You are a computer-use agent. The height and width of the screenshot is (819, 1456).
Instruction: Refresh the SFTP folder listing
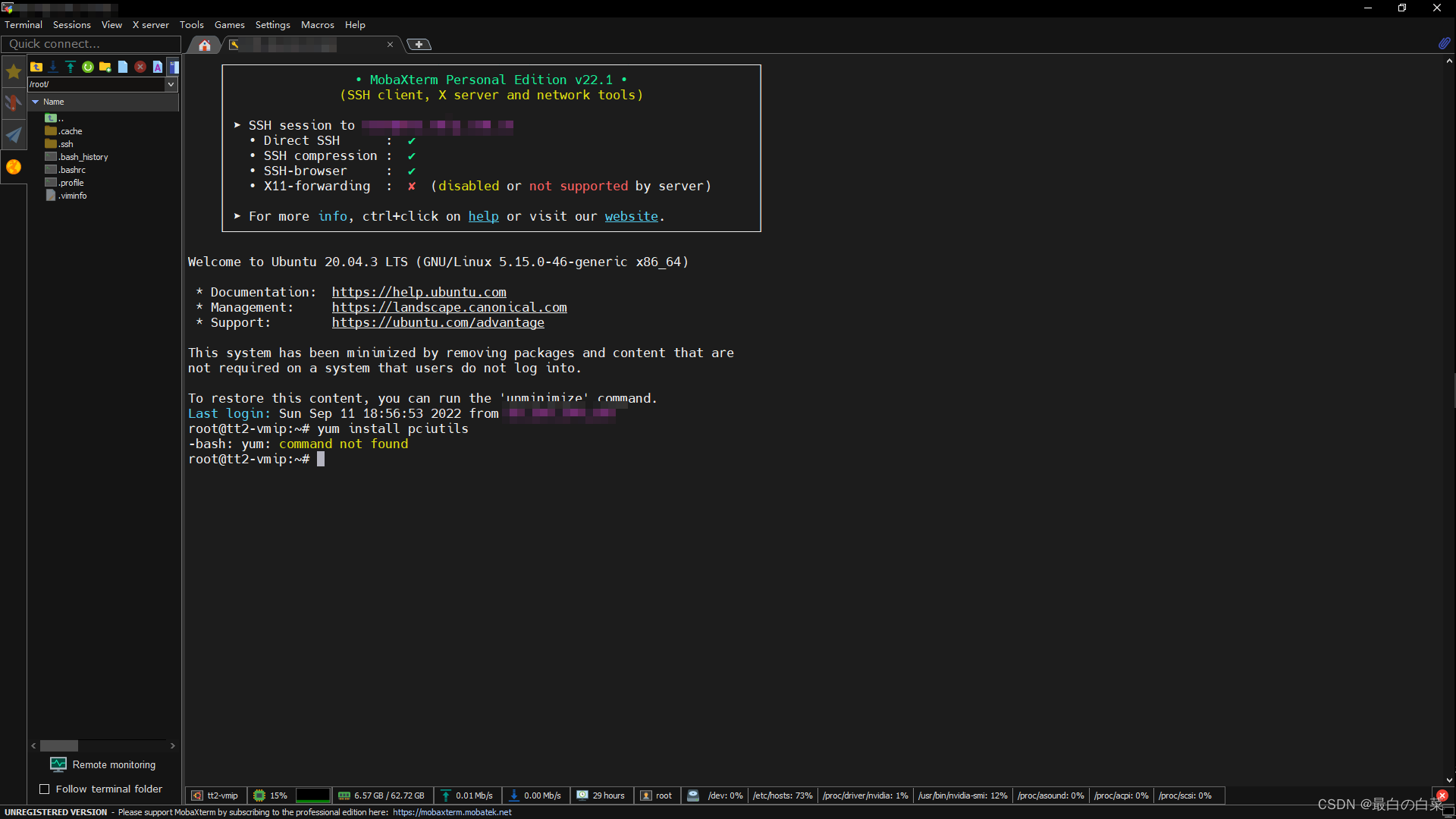tap(88, 67)
